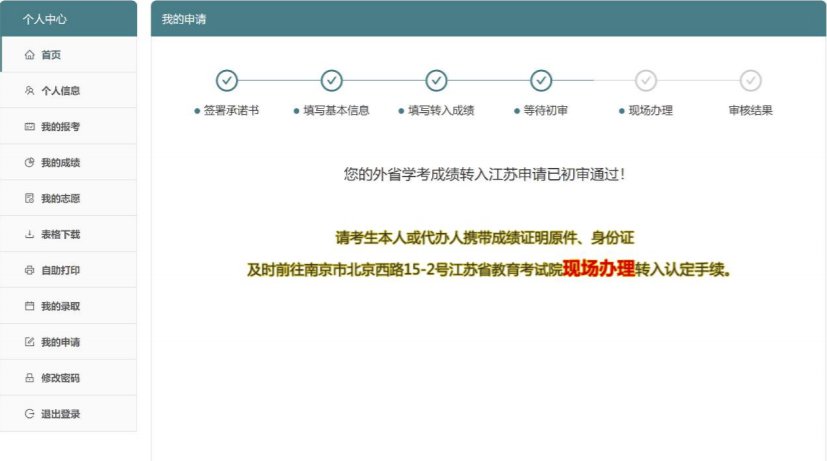Click the lock icon beside 修改密码
The width and height of the screenshot is (827, 461).
click(30, 378)
